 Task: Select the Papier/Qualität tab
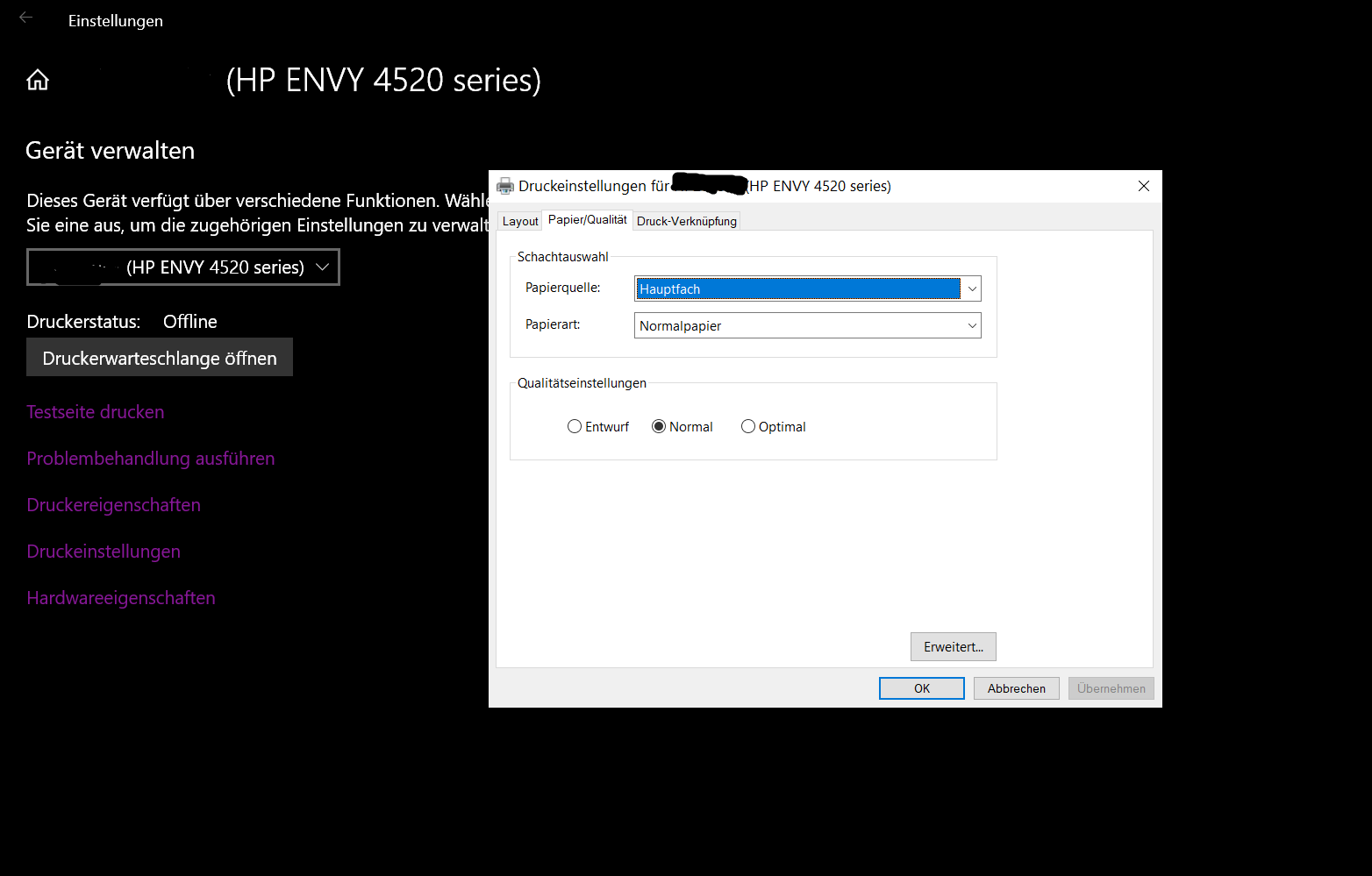[588, 220]
